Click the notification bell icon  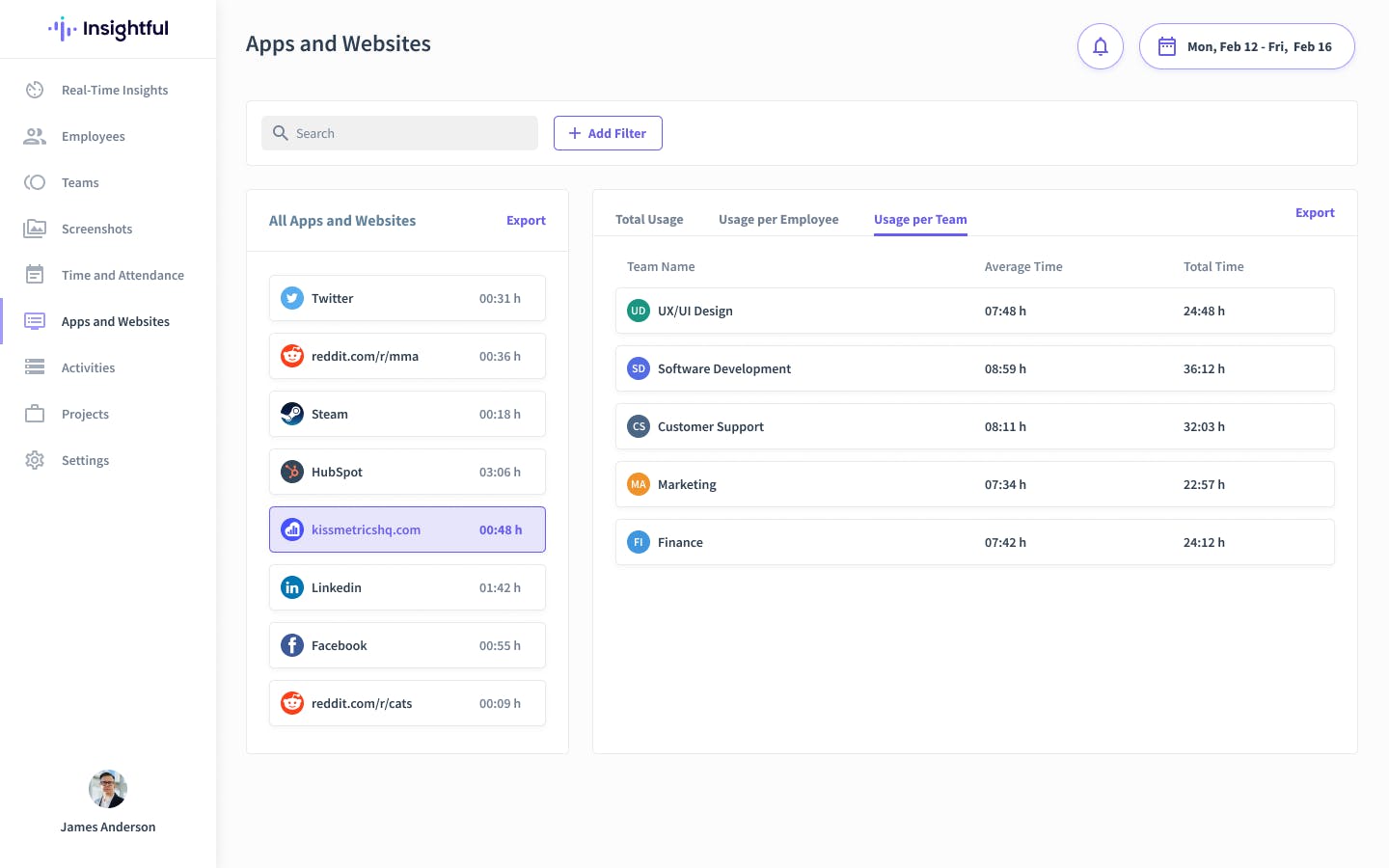coord(1100,46)
